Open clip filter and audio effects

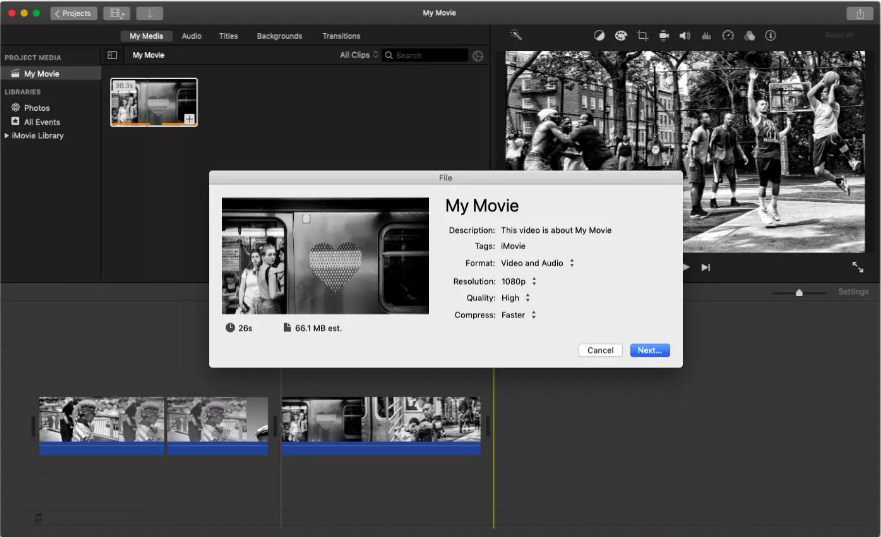pos(750,35)
